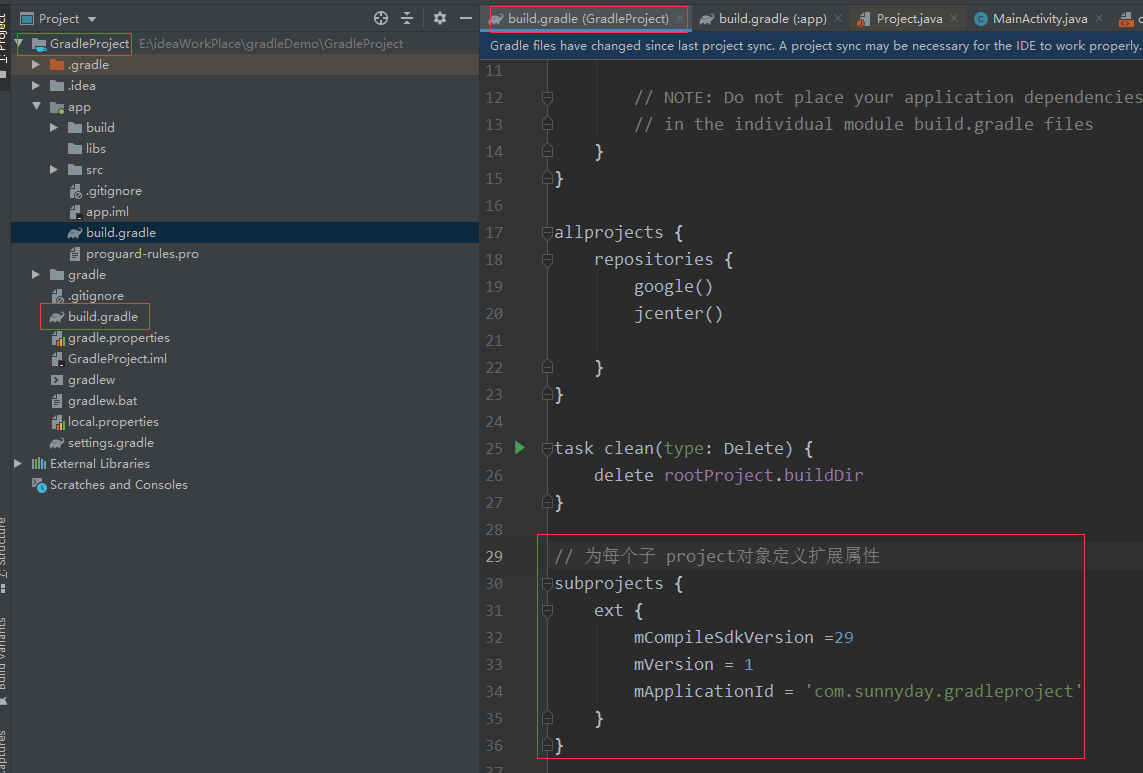This screenshot has height=773, width=1143.
Task: Expand the .gradle folder
Action: coord(36,65)
